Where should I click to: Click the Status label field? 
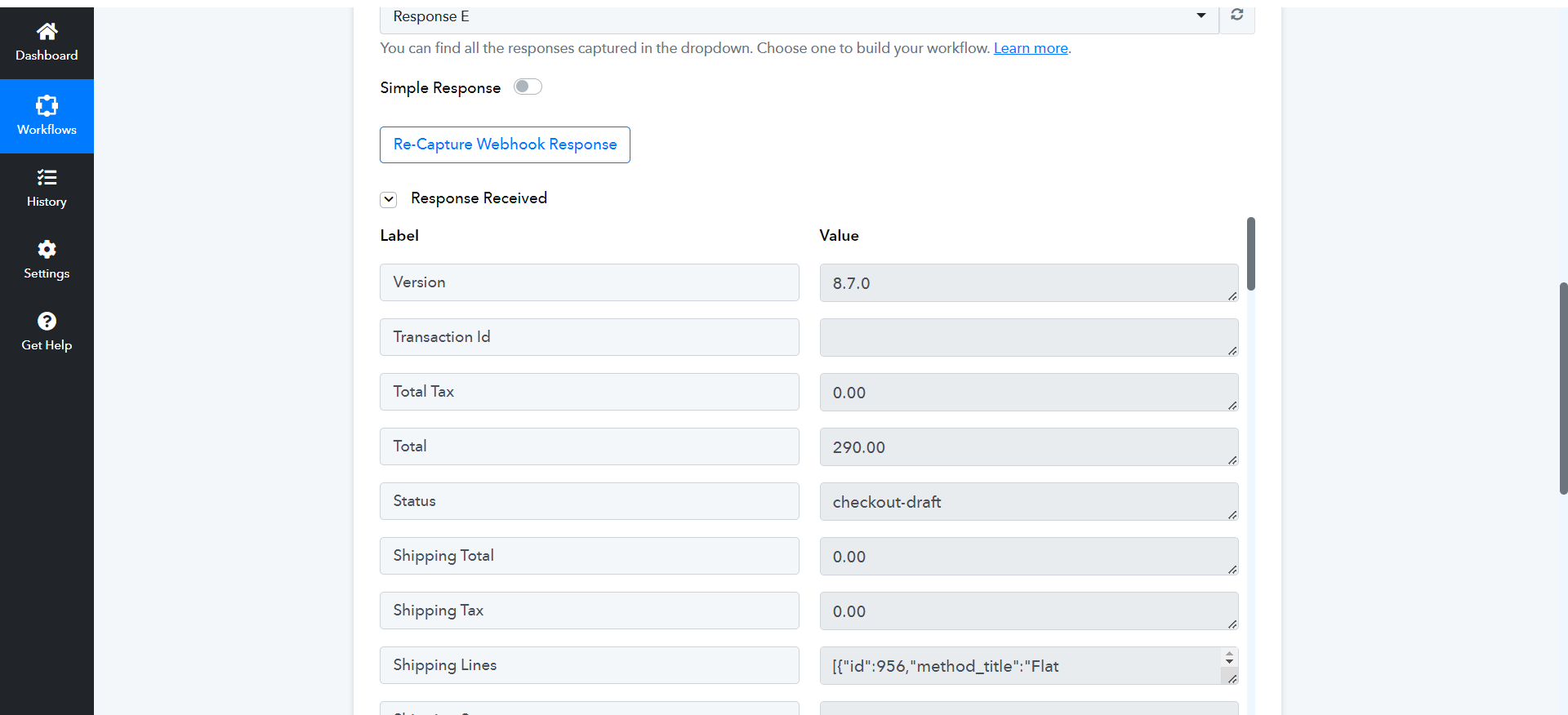590,501
